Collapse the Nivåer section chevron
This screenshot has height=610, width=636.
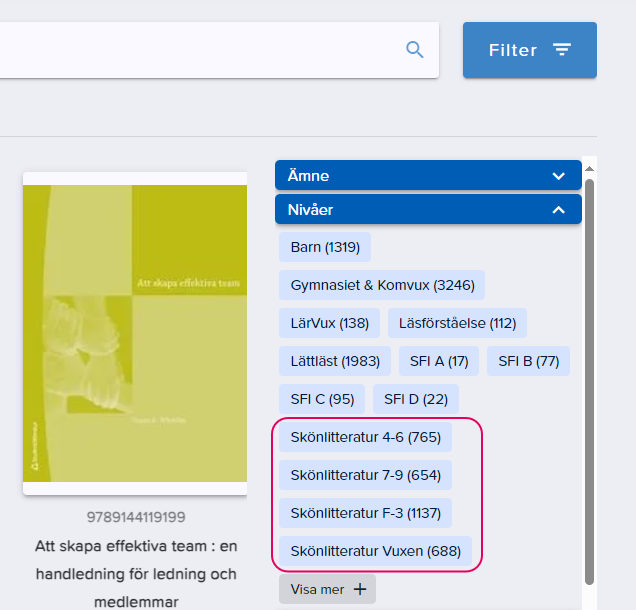[x=559, y=210]
